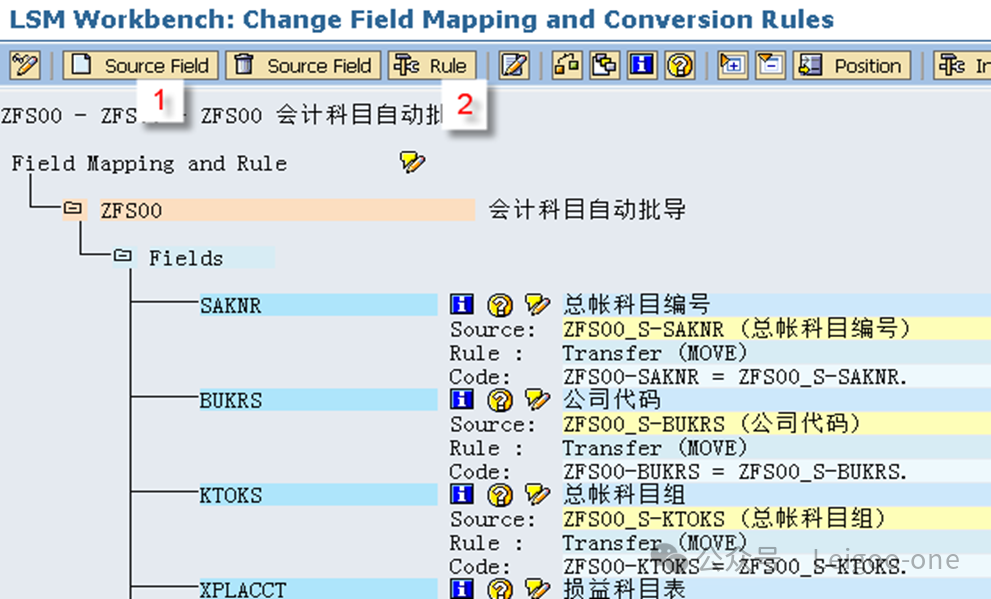
Task: Collapse the Fields folder node
Action: [x=122, y=258]
